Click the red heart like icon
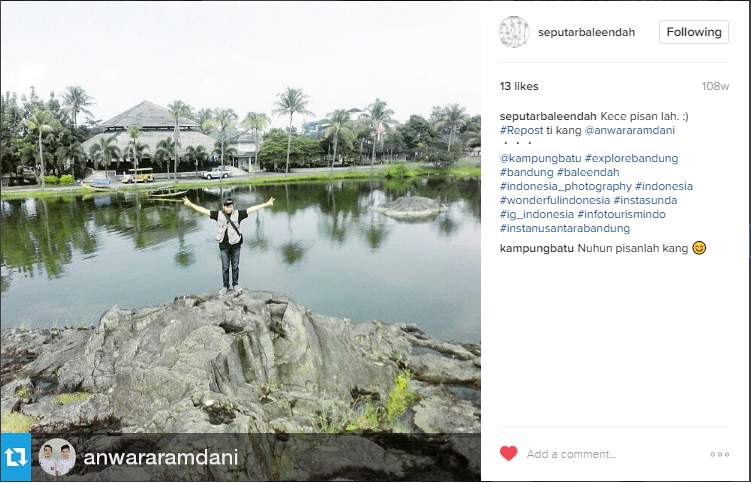Image resolution: width=751 pixels, height=484 pixels. coord(508,453)
